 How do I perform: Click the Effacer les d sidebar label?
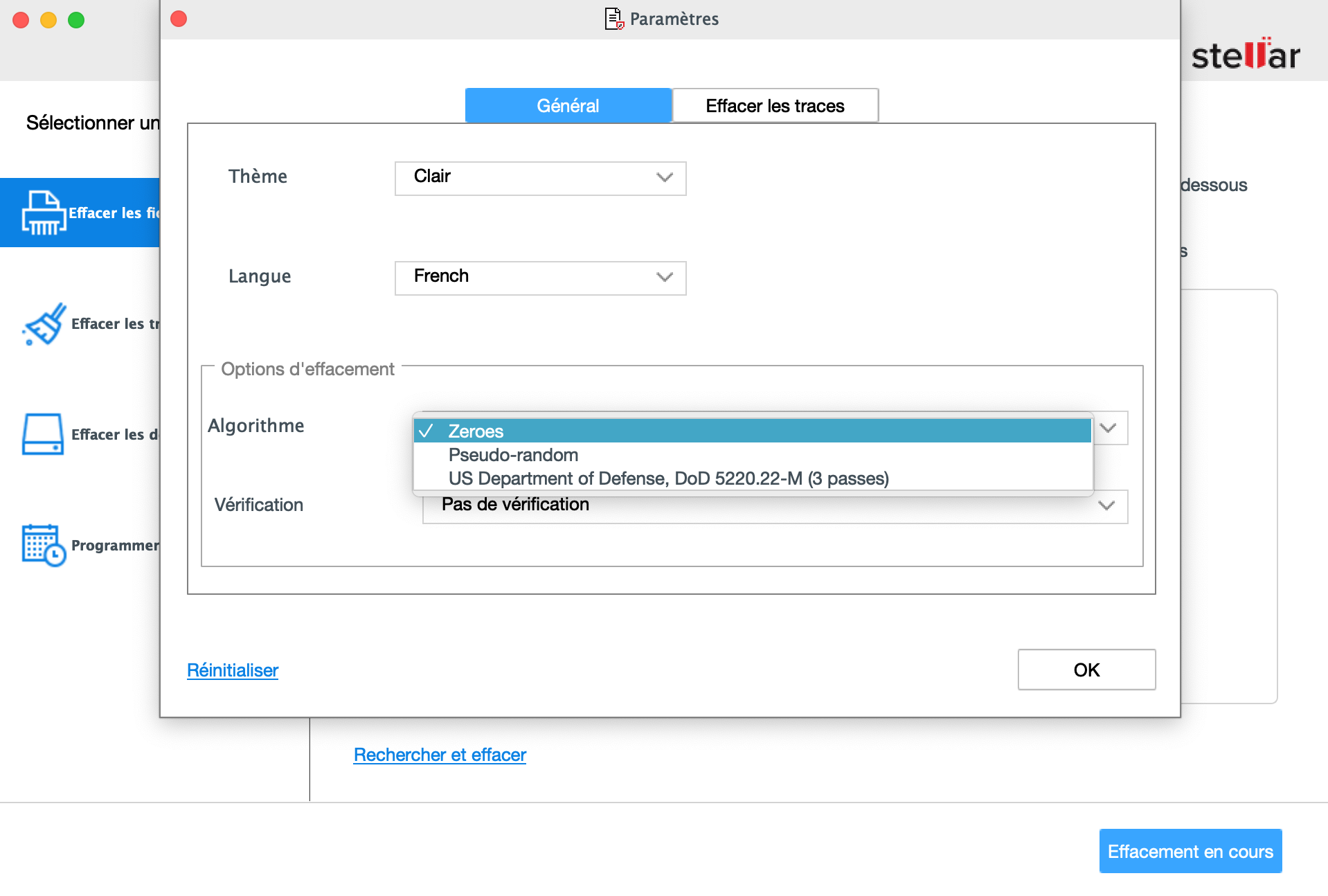click(116, 434)
